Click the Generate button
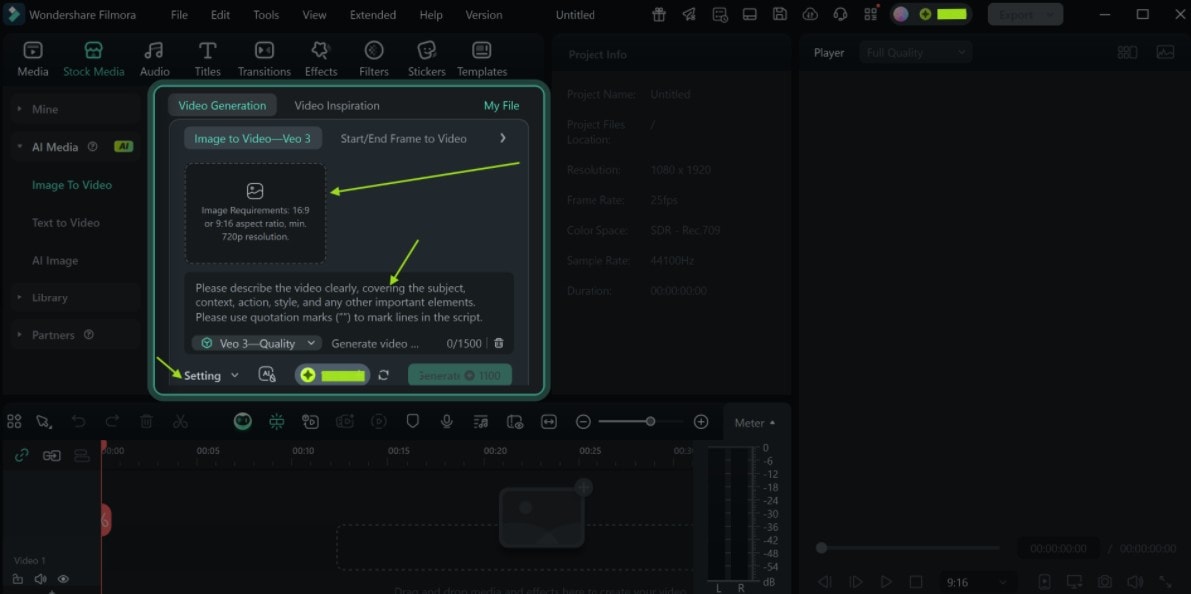Screen dimensions: 1191x594 459,374
